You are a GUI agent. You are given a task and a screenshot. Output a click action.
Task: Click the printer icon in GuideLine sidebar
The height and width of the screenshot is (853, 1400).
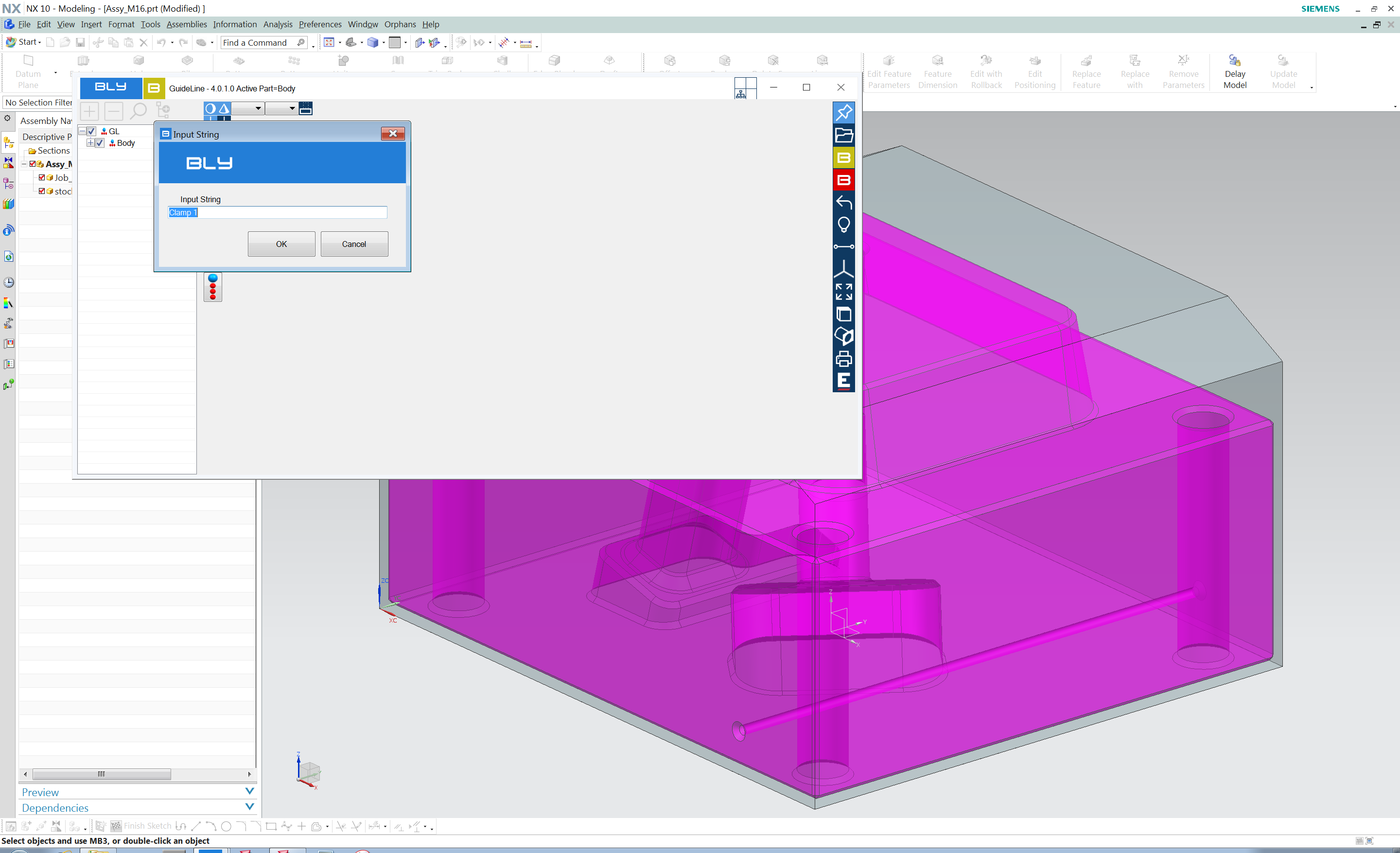point(843,358)
